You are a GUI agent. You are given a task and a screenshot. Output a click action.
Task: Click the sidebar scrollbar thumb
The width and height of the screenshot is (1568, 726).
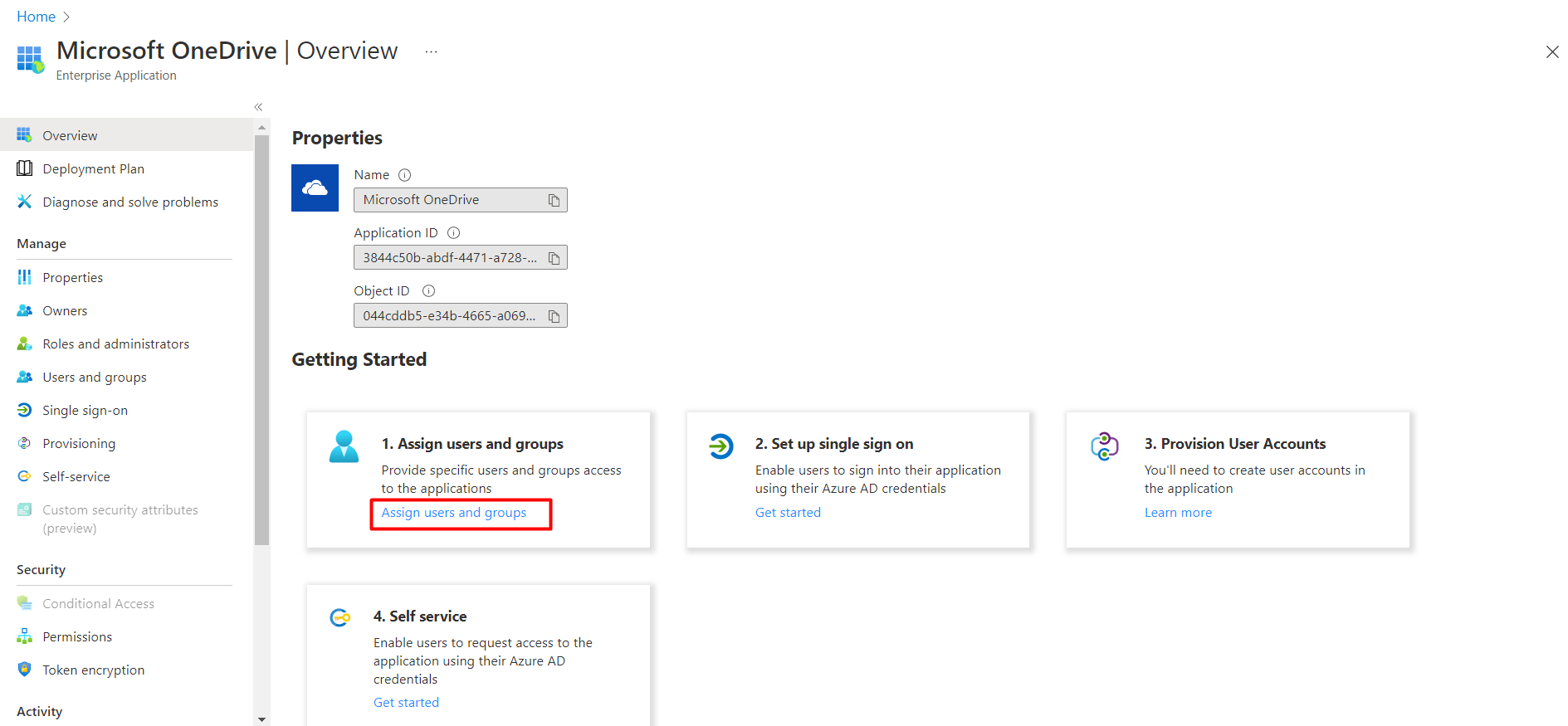coord(261,340)
